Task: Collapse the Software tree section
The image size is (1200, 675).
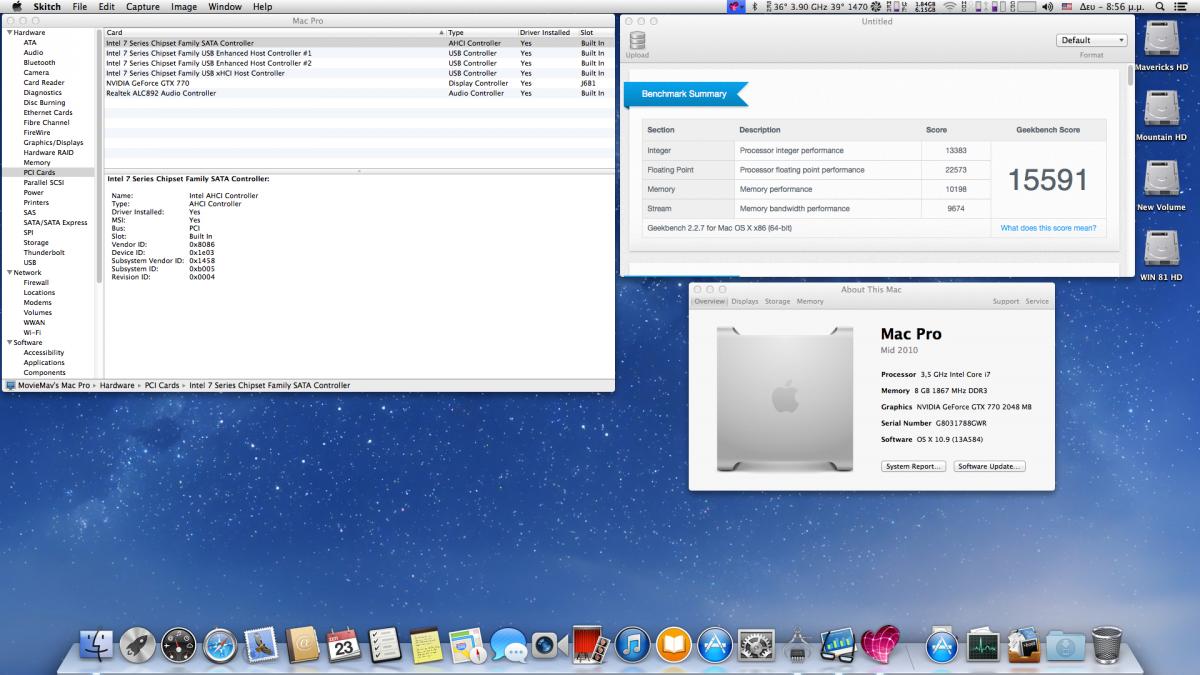Action: tap(9, 343)
